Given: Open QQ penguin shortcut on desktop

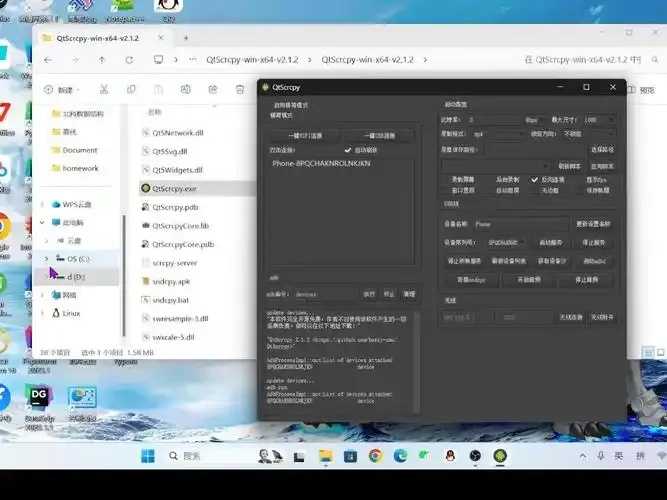Looking at the screenshot, I should tap(168, 9).
